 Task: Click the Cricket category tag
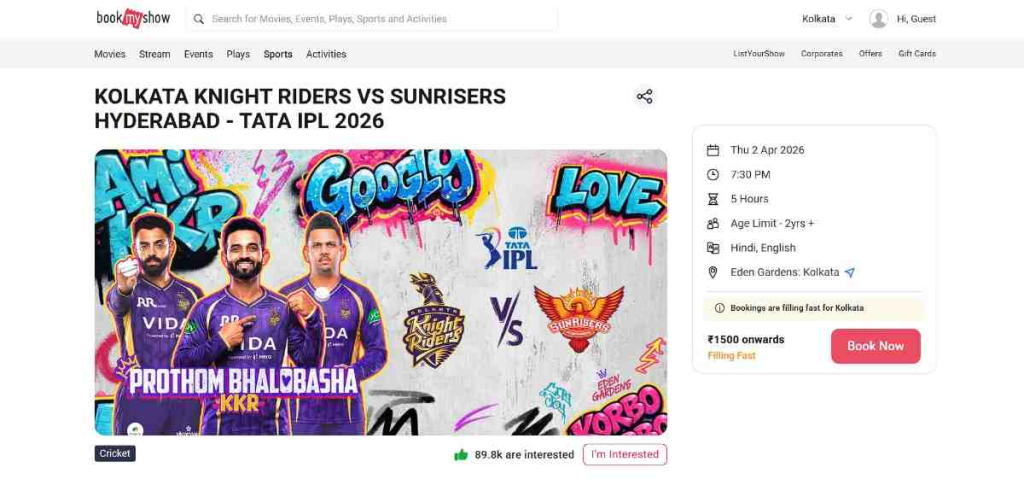point(115,454)
